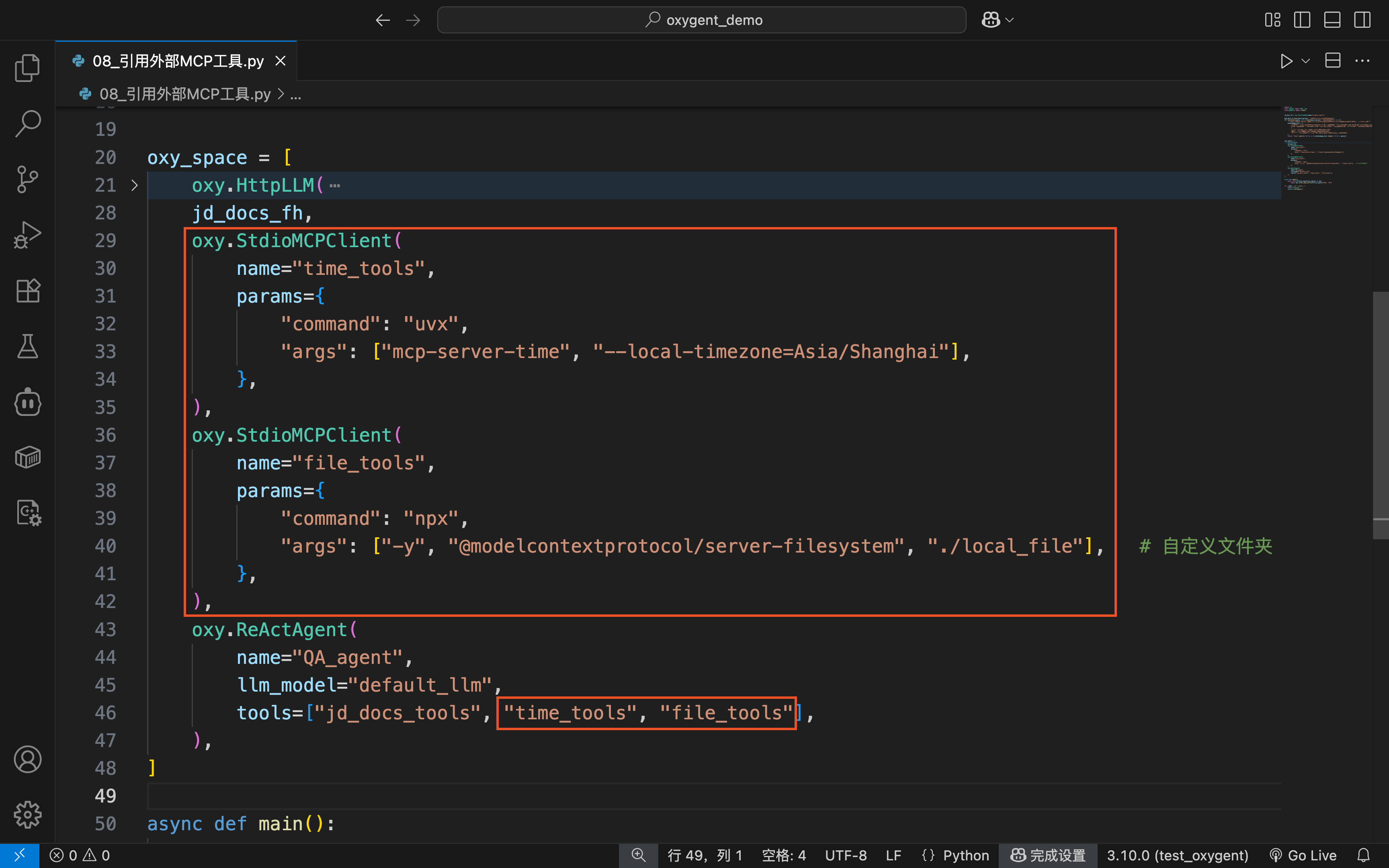Open Run and Debug view
The height and width of the screenshot is (868, 1389).
[27, 235]
